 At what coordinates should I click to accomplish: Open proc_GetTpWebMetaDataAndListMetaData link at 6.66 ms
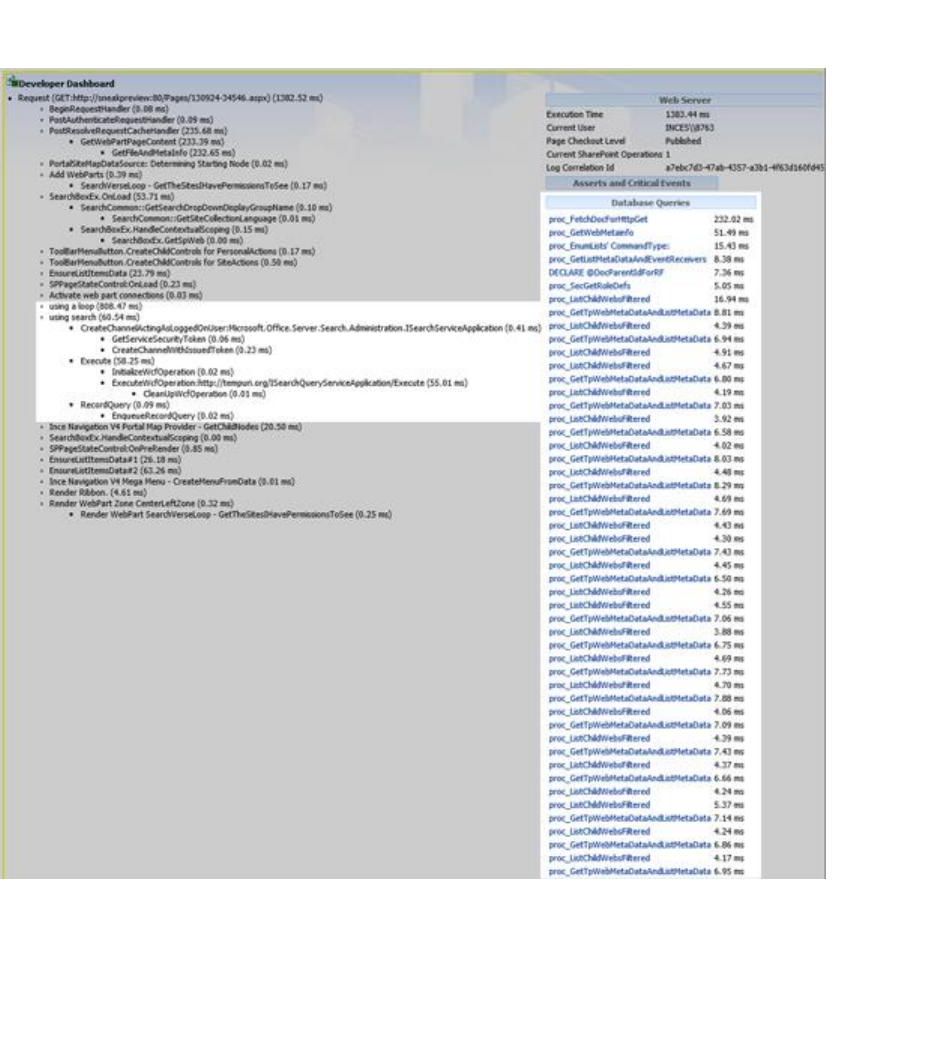[630, 778]
